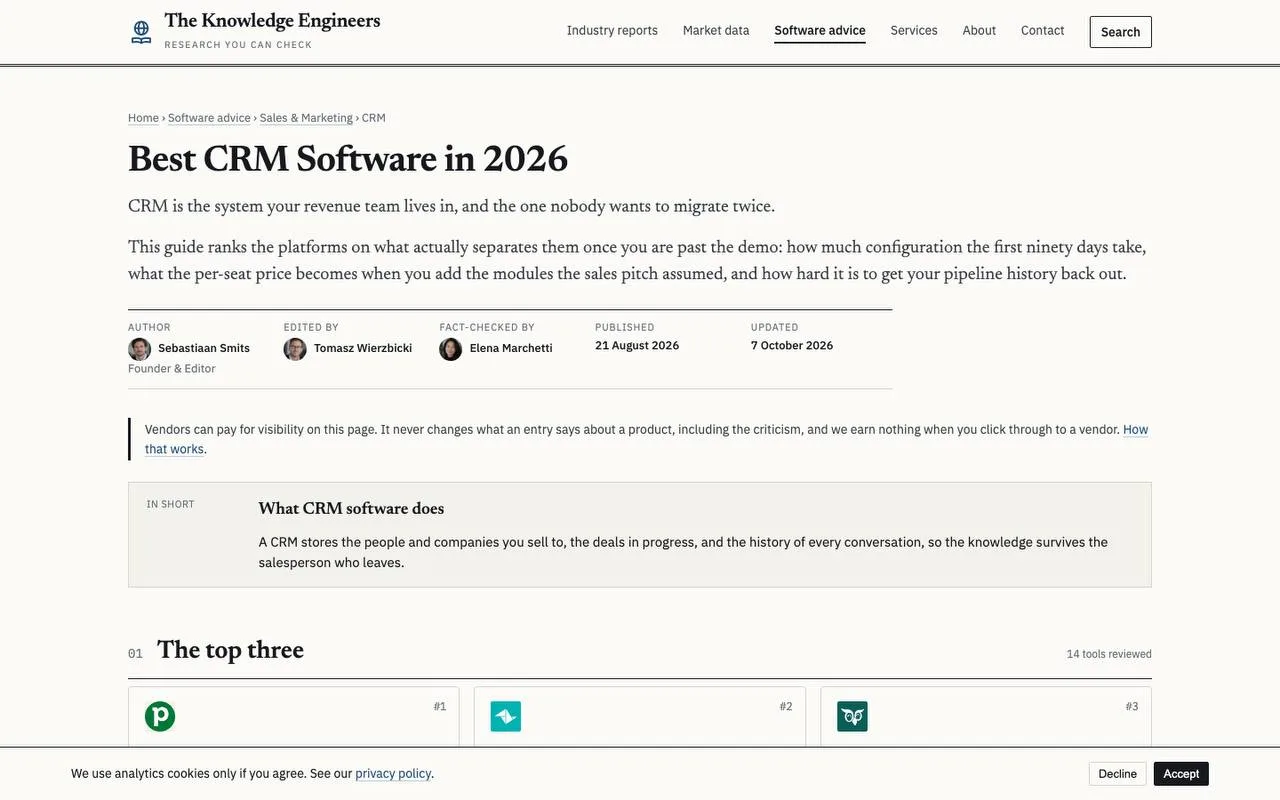1280x800 pixels.
Task: Open Sales & Marketing breadcrumb
Action: tap(306, 118)
